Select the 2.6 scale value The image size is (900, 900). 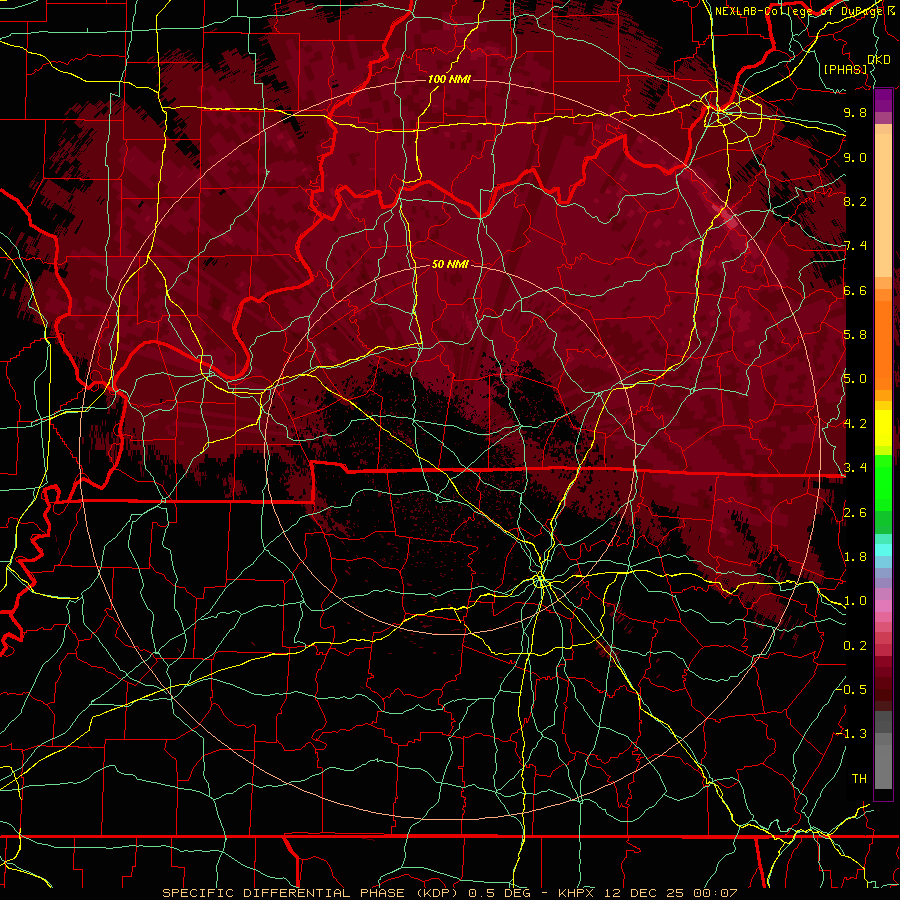855,513
